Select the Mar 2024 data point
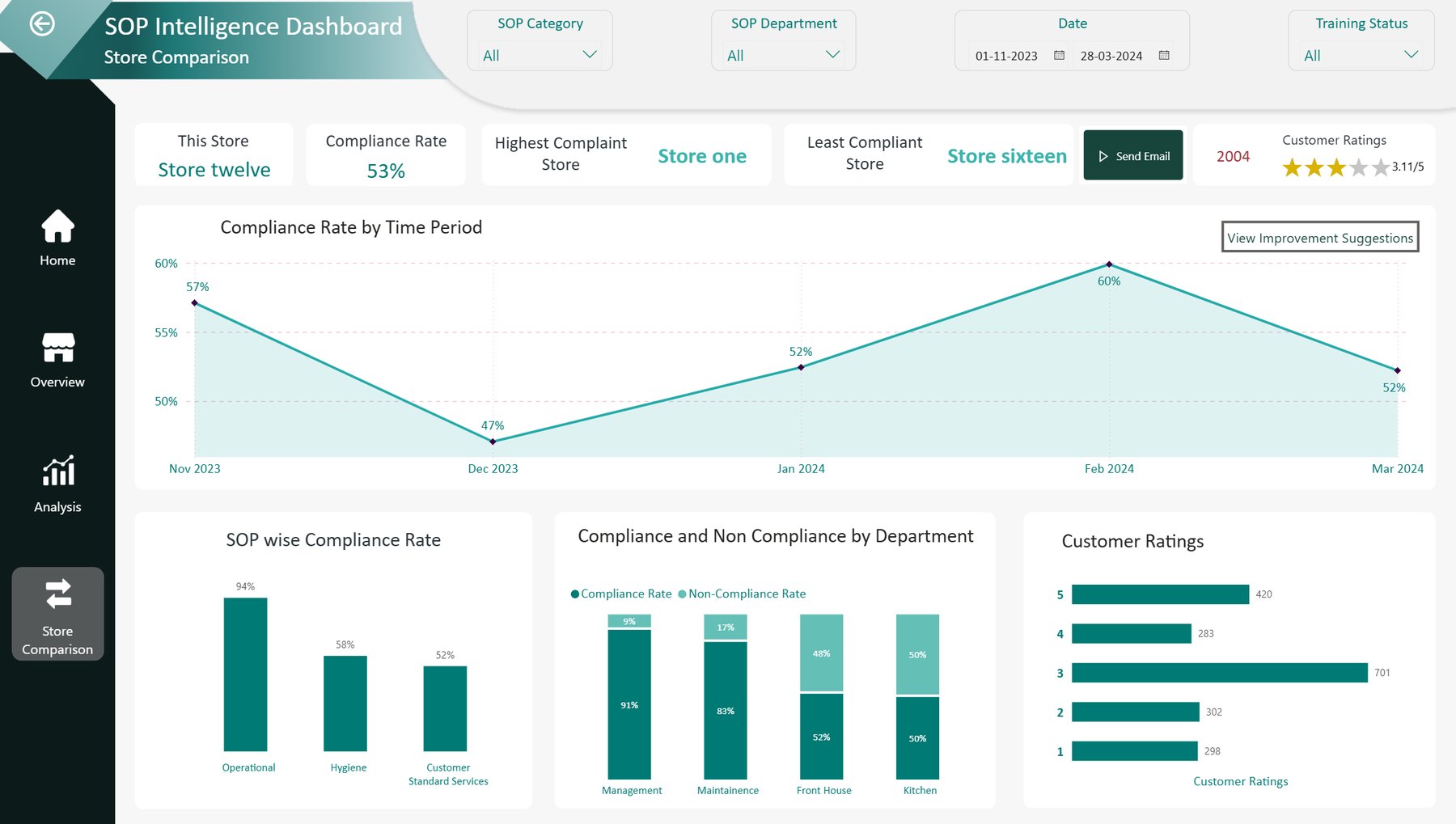The width and height of the screenshot is (1456, 824). (1397, 370)
